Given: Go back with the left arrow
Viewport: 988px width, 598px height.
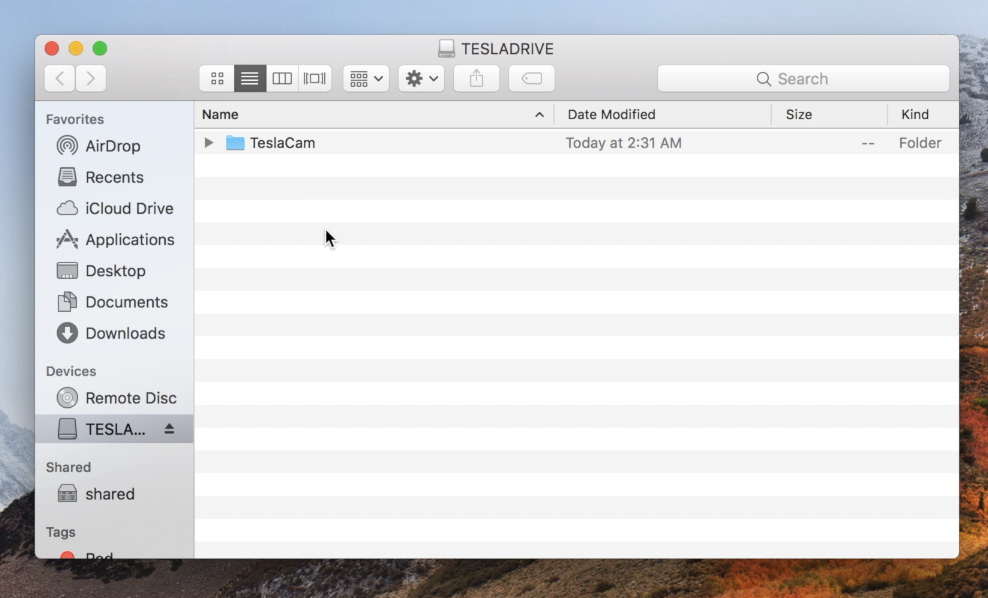Looking at the screenshot, I should click(60, 79).
